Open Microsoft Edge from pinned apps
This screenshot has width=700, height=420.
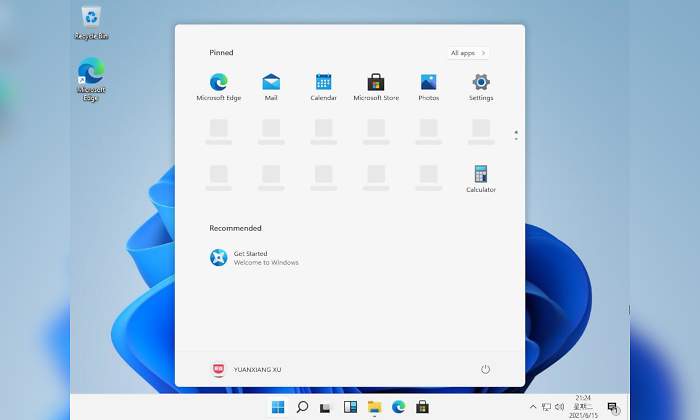[219, 87]
